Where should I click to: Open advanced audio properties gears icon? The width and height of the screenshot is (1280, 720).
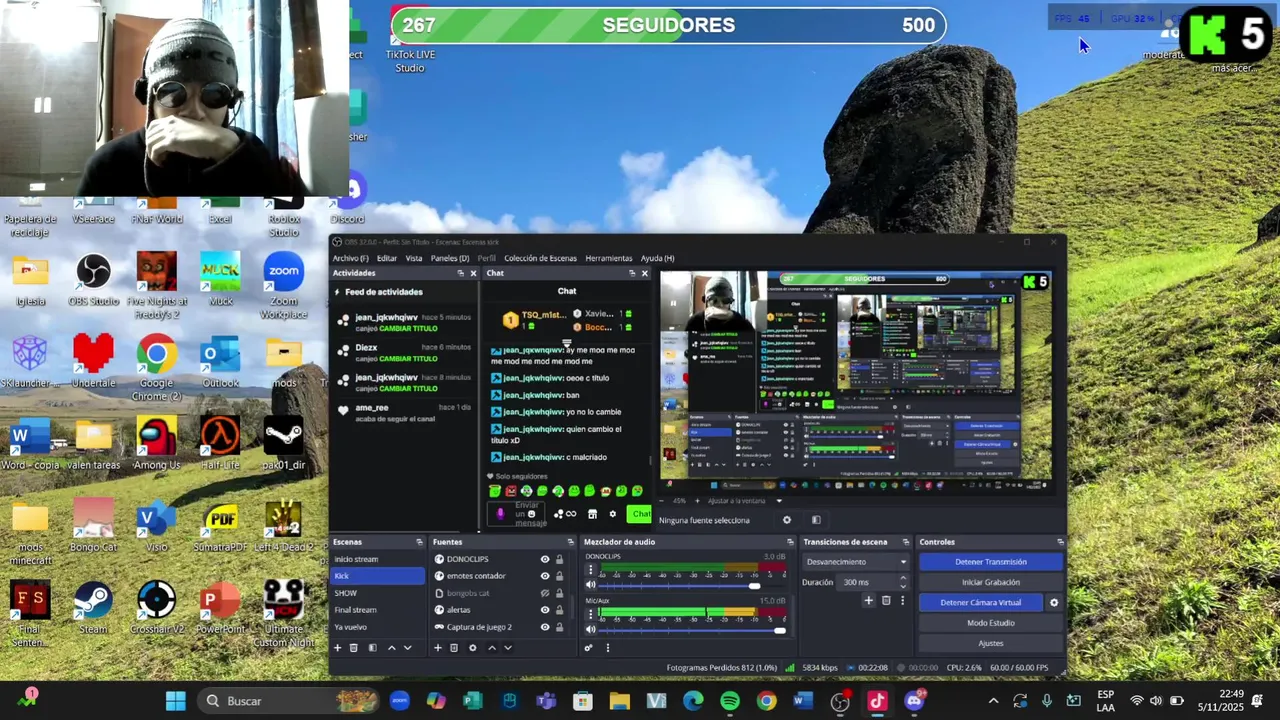pyautogui.click(x=589, y=648)
